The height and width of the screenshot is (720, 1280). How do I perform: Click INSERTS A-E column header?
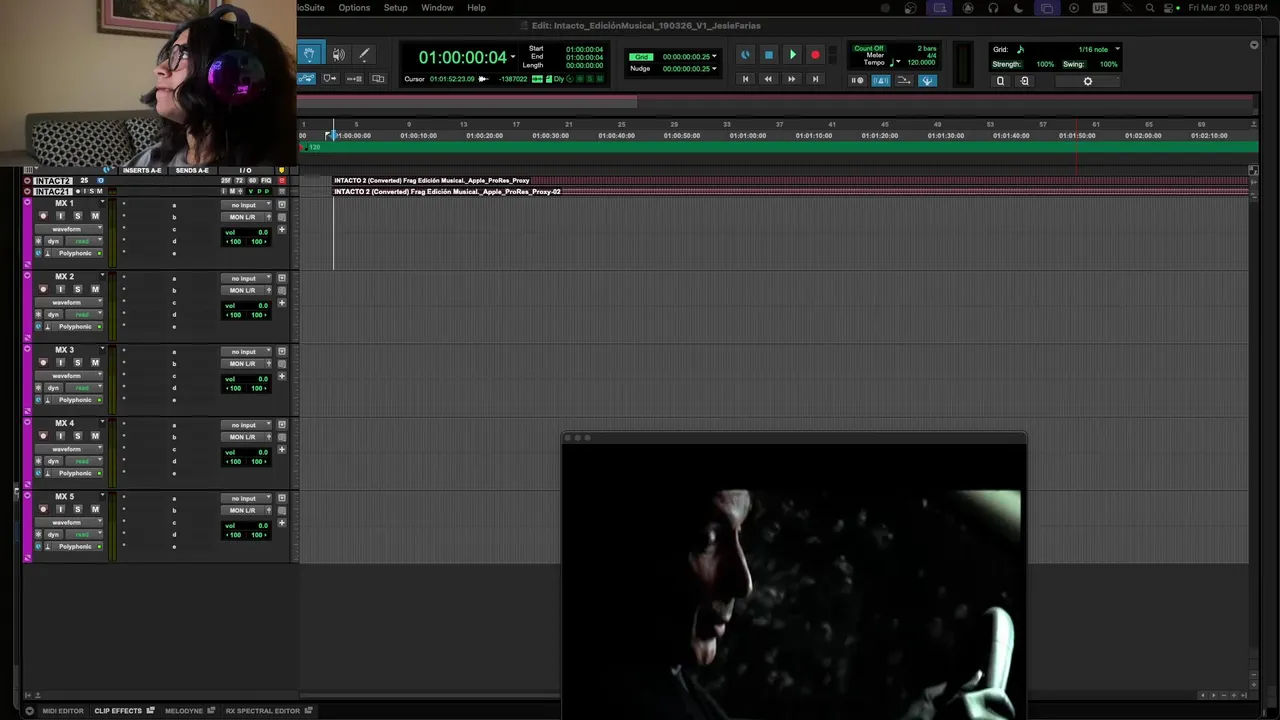[142, 170]
